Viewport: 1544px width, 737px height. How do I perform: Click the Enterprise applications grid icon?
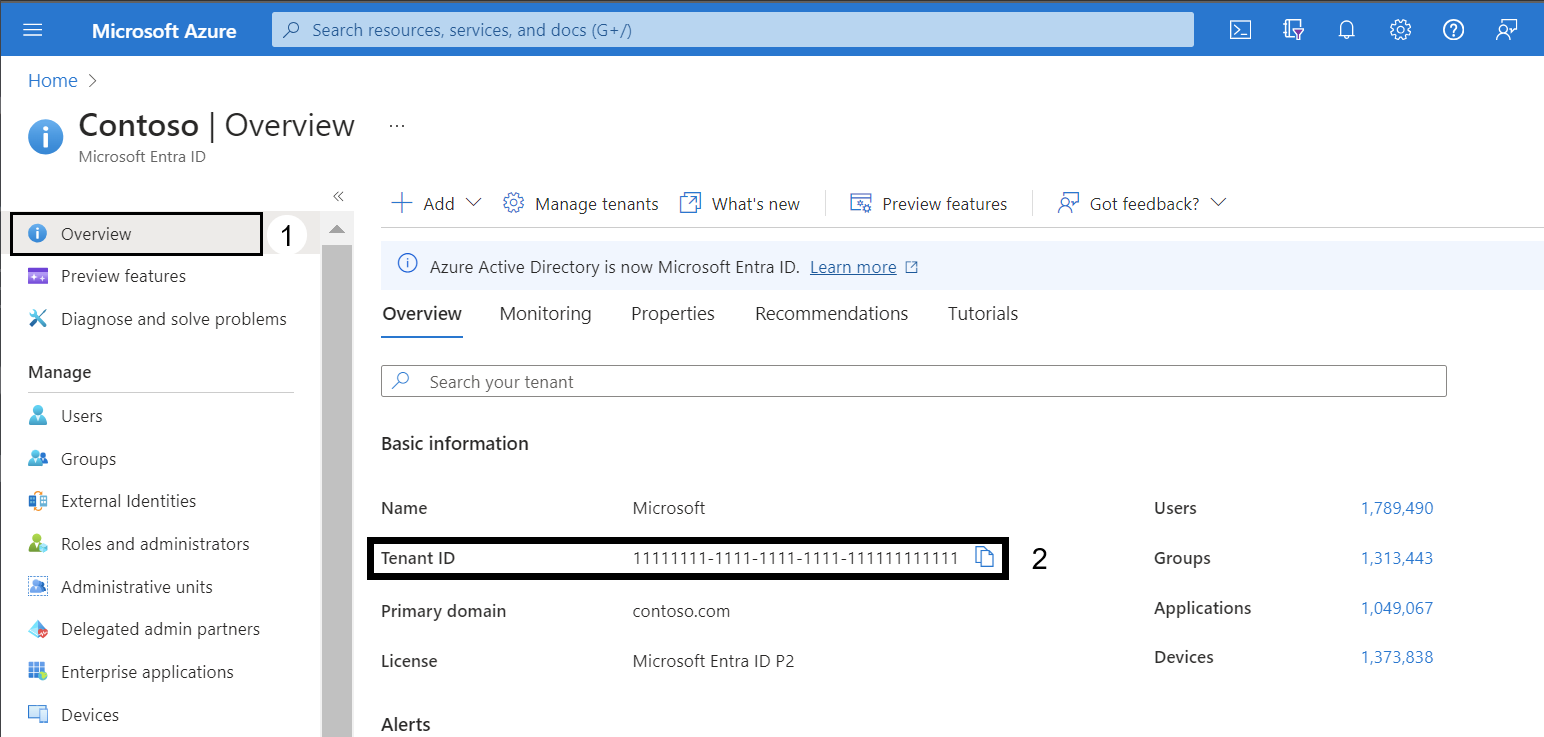coord(38,671)
